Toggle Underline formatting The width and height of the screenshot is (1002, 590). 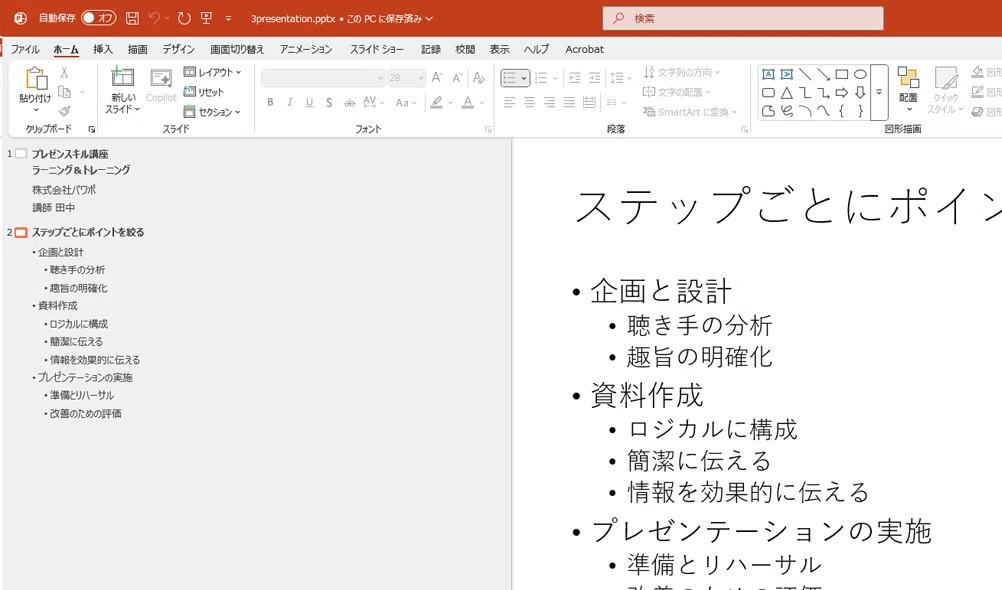click(309, 102)
